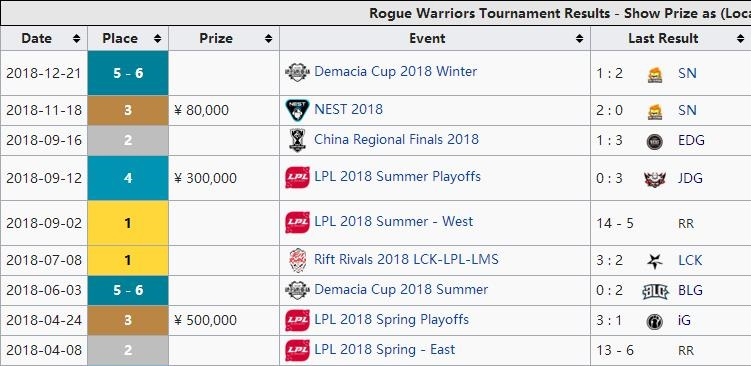
Task: Sort table by Prize column arrows
Action: (268, 39)
